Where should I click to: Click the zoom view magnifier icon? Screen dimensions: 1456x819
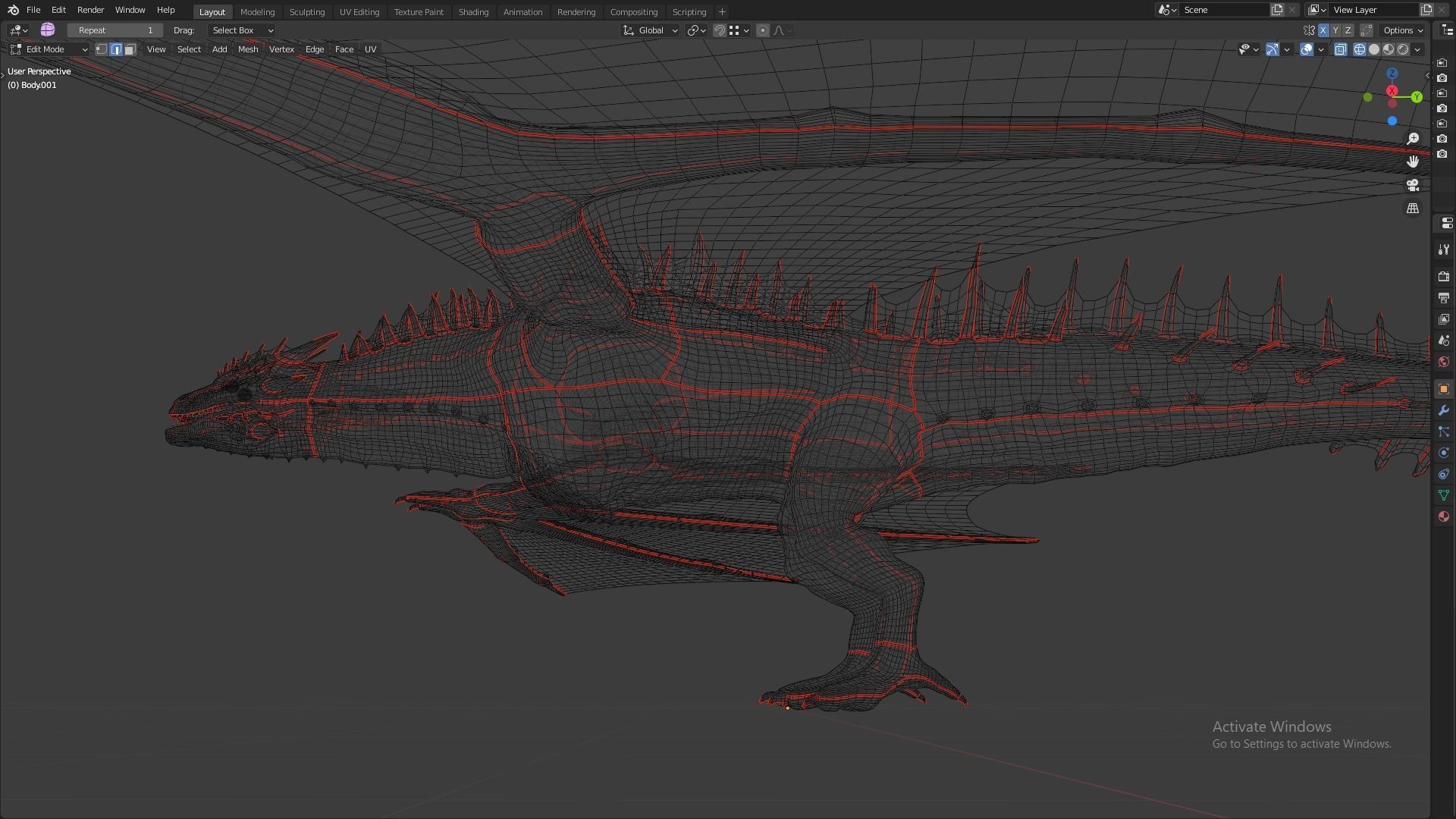click(x=1413, y=139)
